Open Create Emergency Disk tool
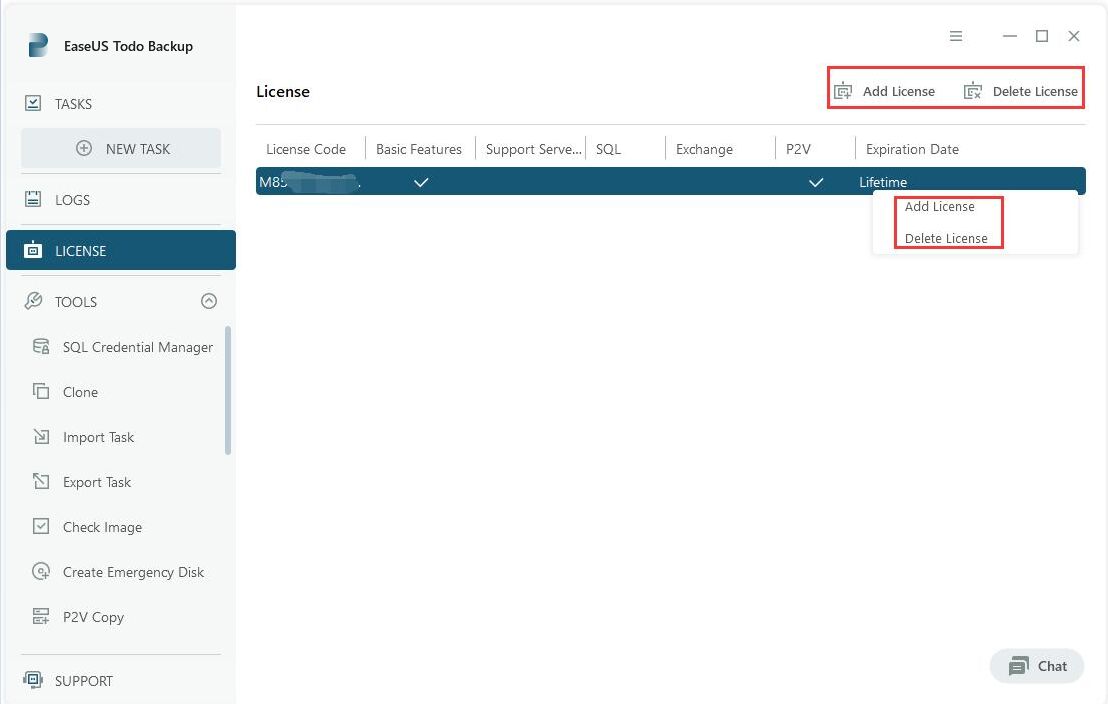The image size is (1108, 704). click(134, 572)
